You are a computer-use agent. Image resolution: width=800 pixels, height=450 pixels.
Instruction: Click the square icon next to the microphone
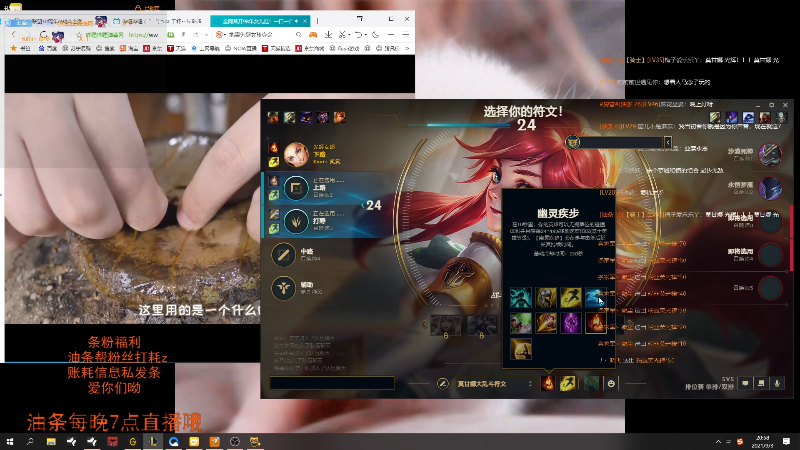point(761,383)
